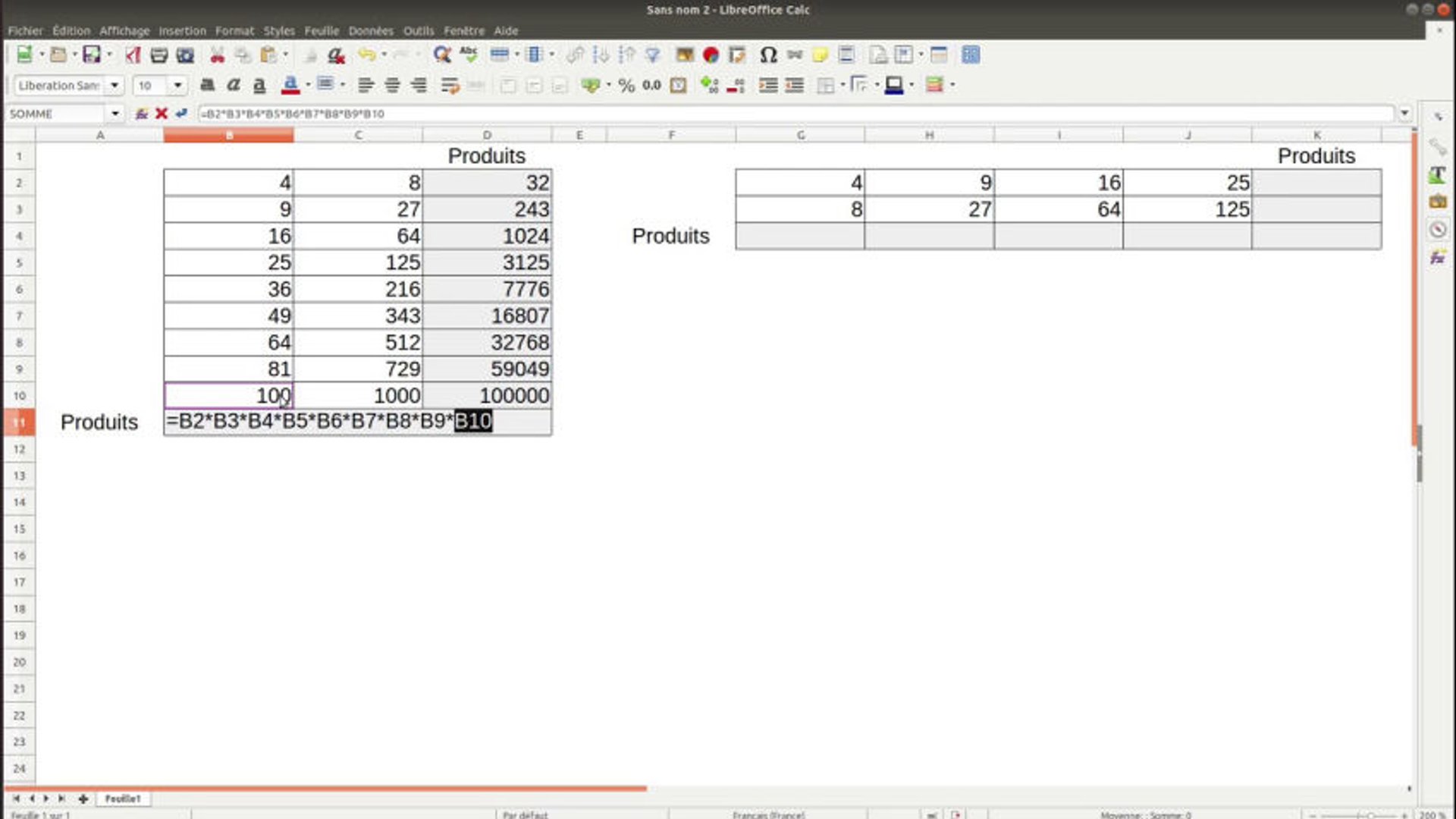Click the Clear Direct Formatting icon
Image resolution: width=1456 pixels, height=819 pixels.
336,55
